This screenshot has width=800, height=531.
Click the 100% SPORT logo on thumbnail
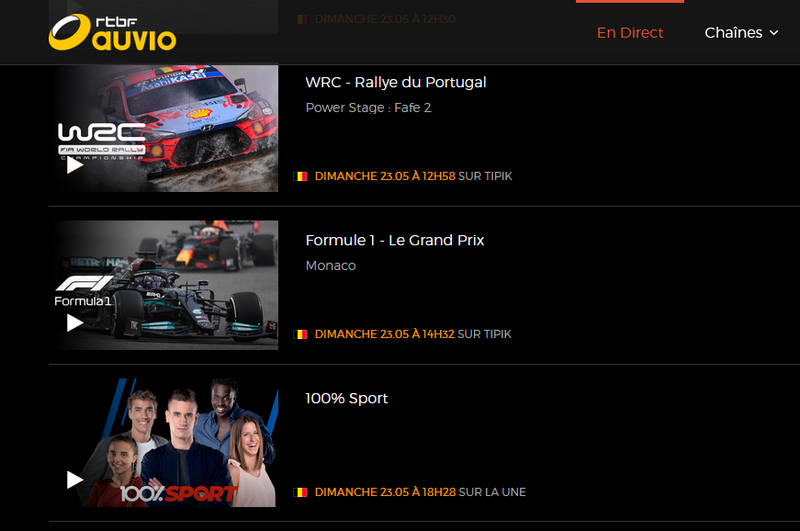179,494
